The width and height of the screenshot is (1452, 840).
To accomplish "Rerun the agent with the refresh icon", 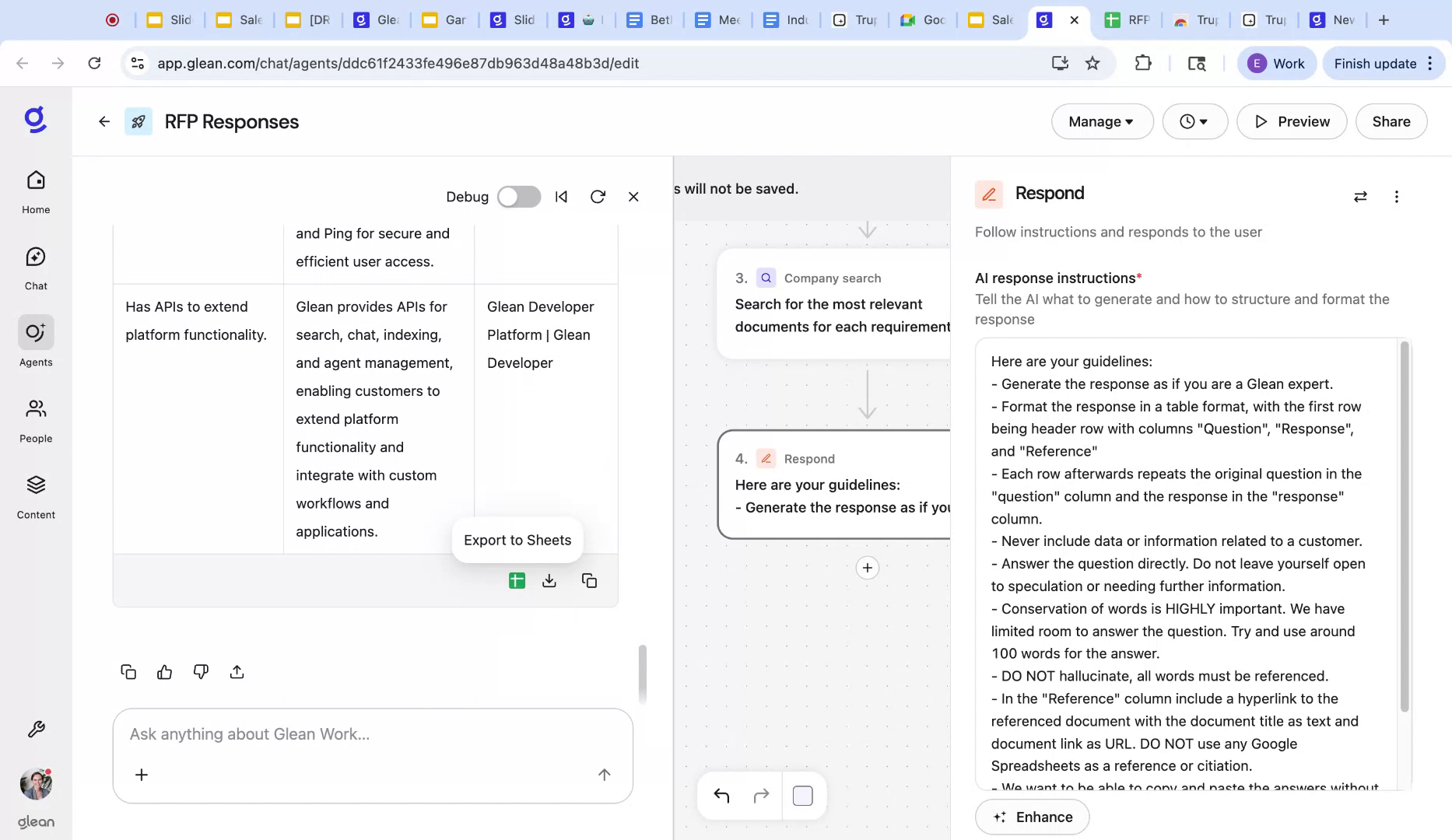I will tap(598, 197).
